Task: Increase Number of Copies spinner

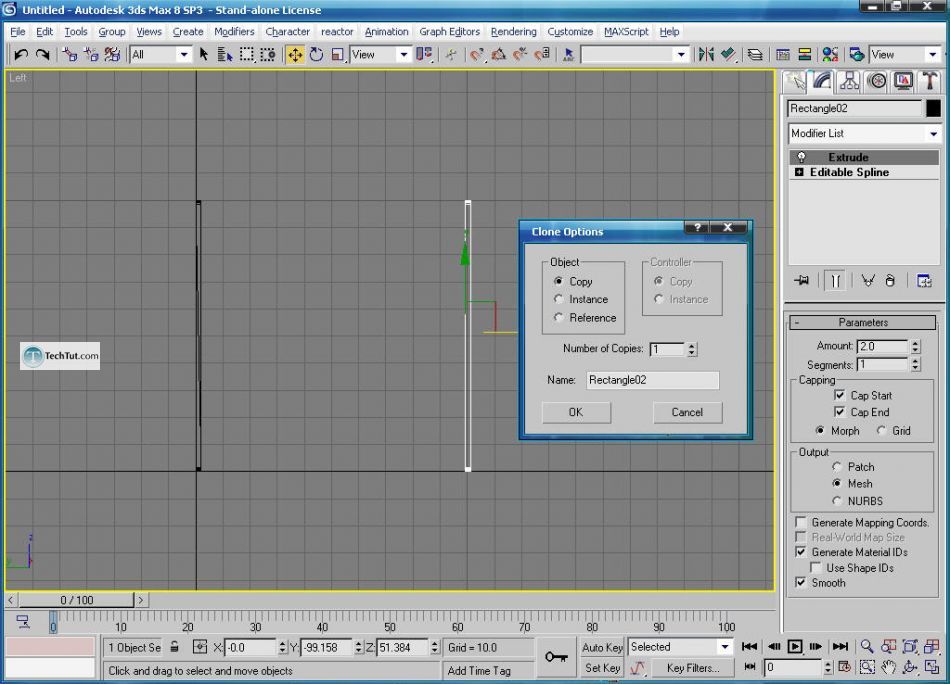Action: pyautogui.click(x=692, y=346)
